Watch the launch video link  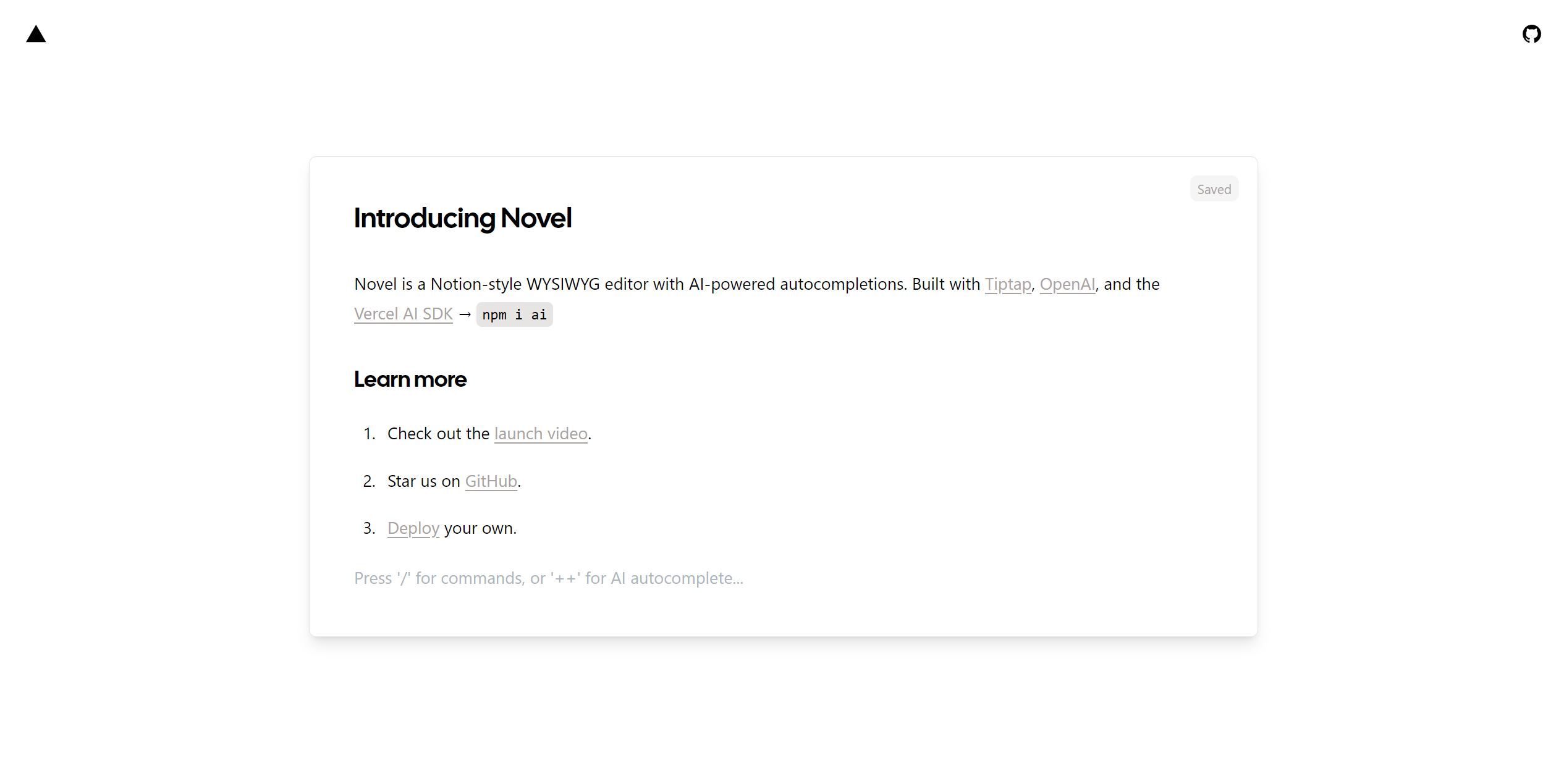541,434
